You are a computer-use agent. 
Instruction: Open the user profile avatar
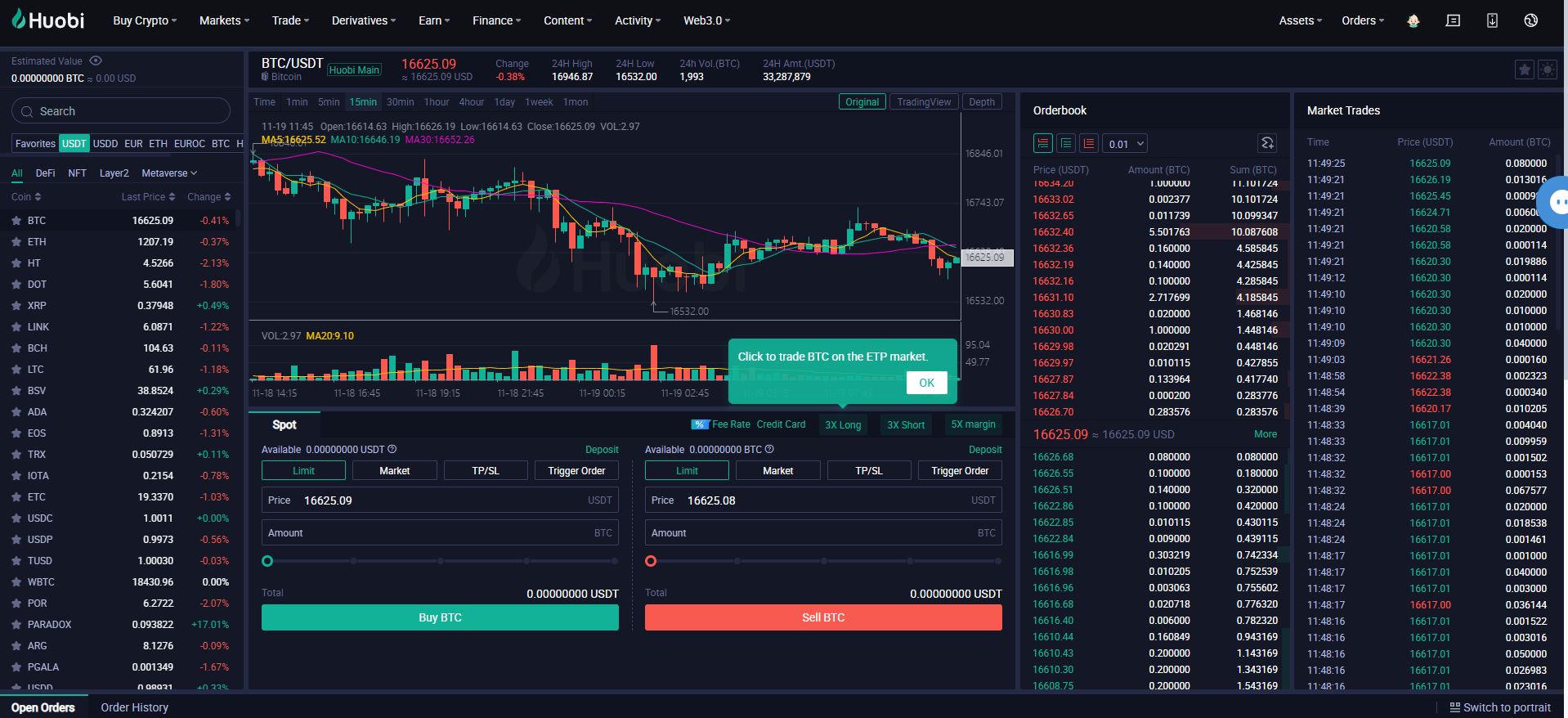(x=1413, y=20)
